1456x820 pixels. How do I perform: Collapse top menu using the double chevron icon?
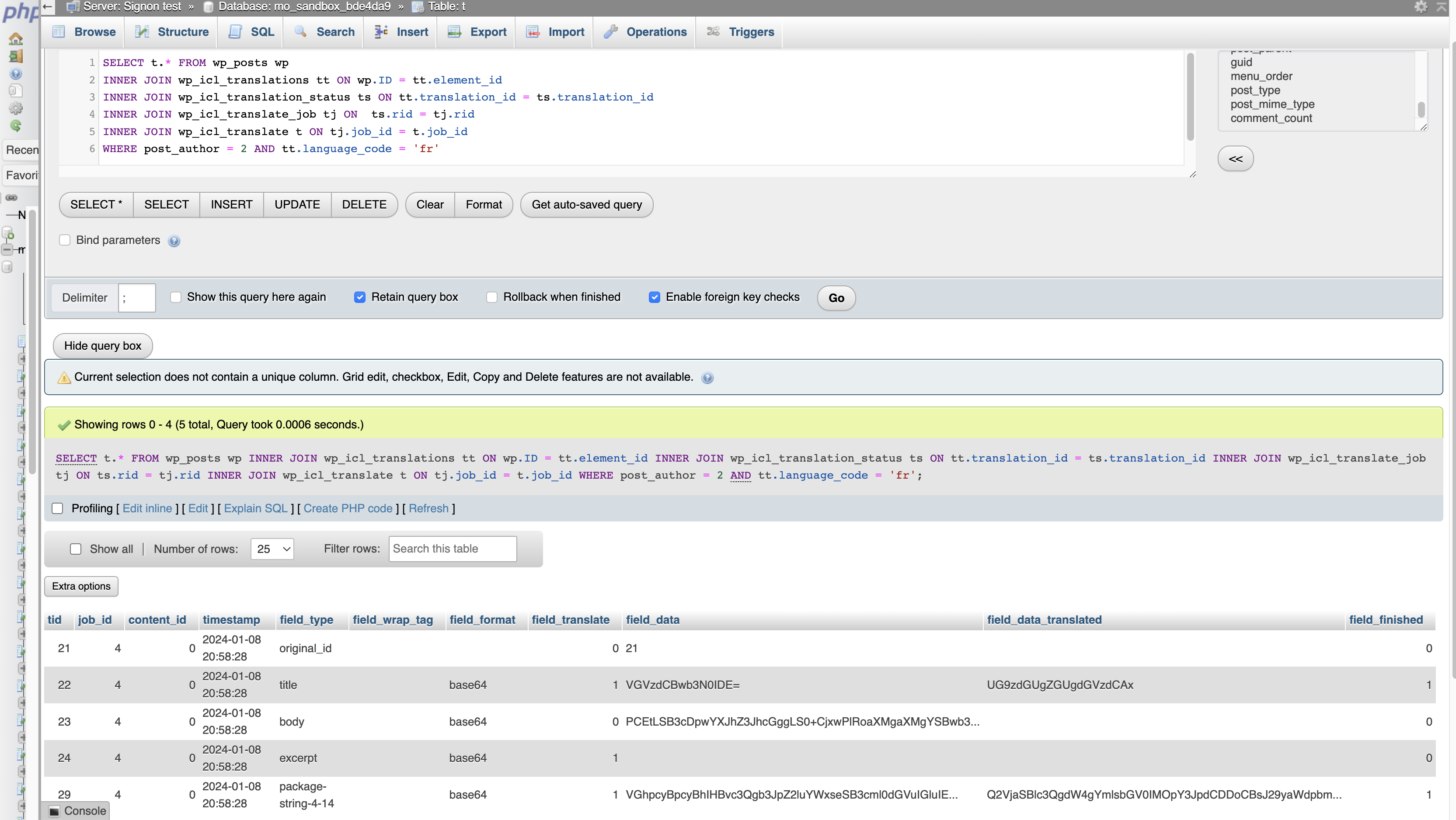[1442, 7]
